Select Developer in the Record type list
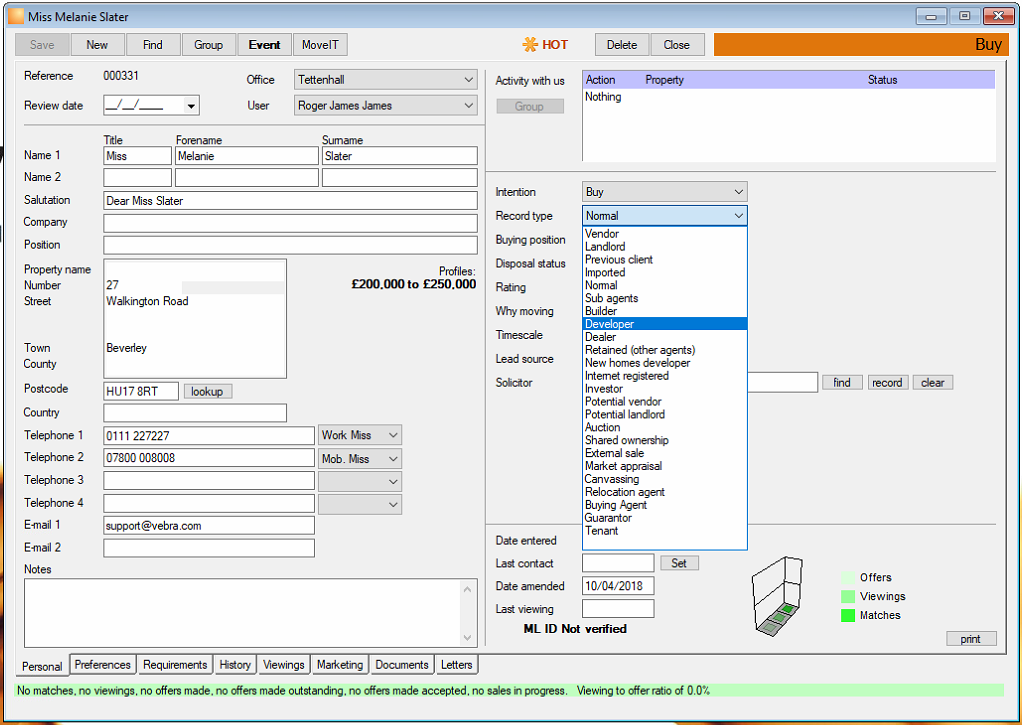Viewport: 1022px width, 725px height. click(x=664, y=324)
